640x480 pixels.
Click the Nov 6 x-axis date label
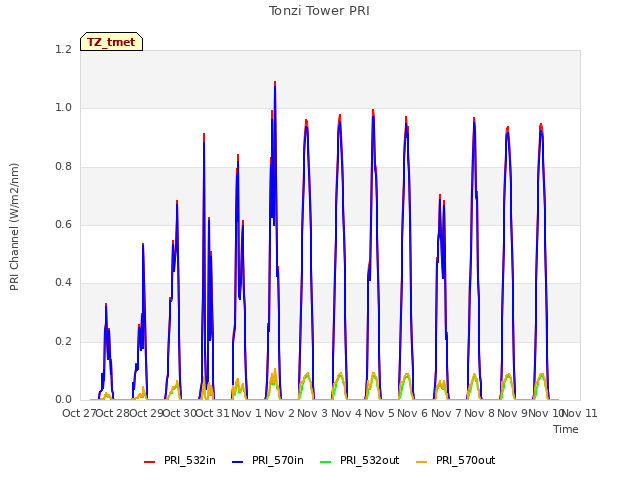pyautogui.click(x=413, y=413)
